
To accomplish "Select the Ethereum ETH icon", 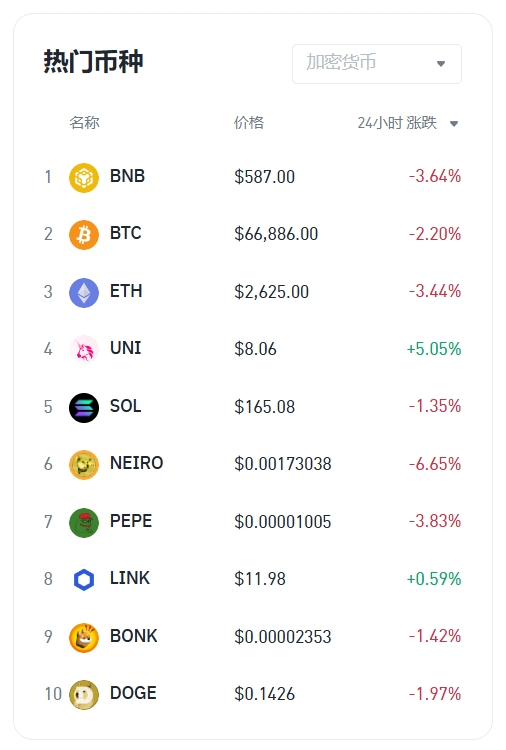I will [84, 292].
